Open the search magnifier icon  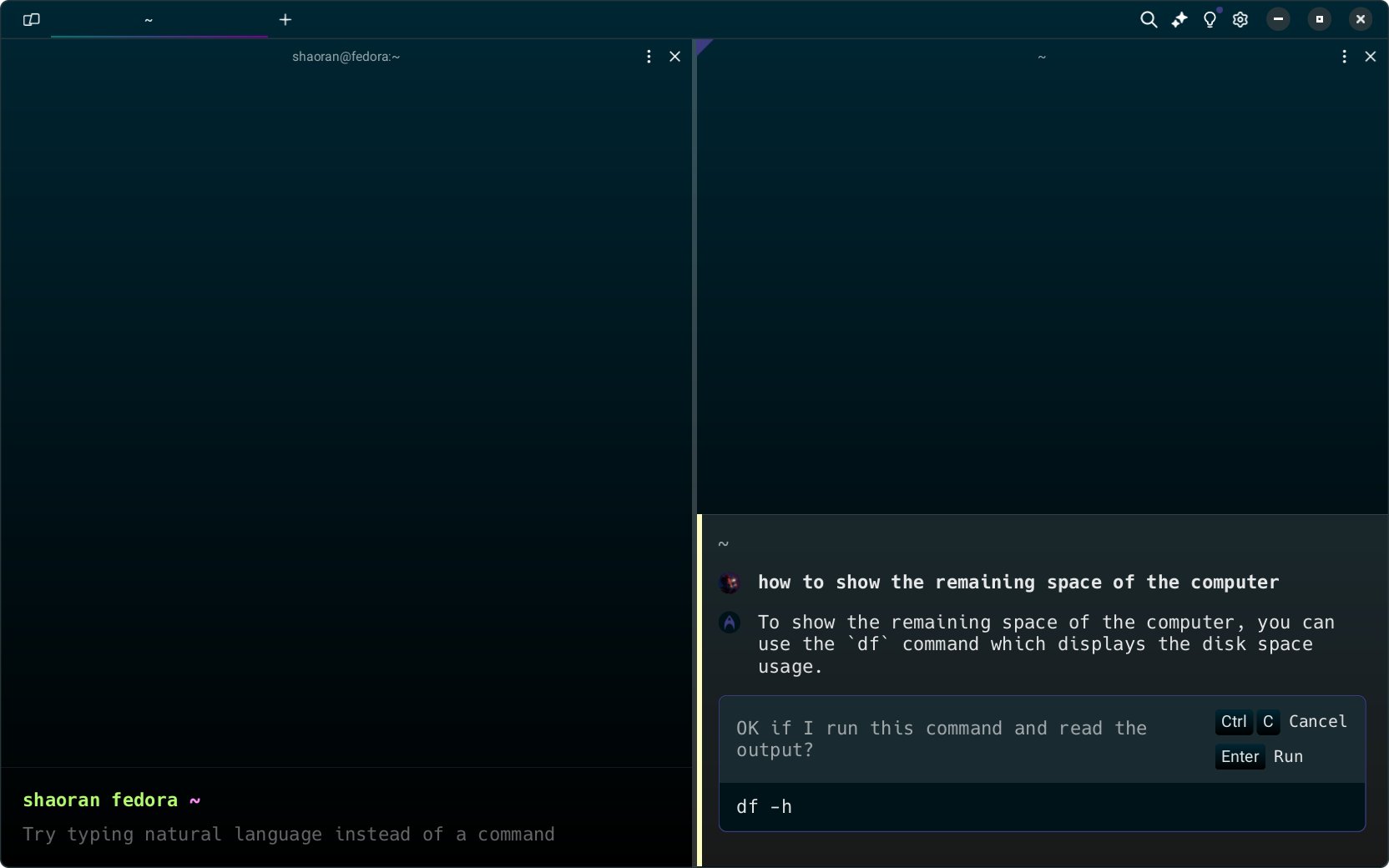[1149, 19]
